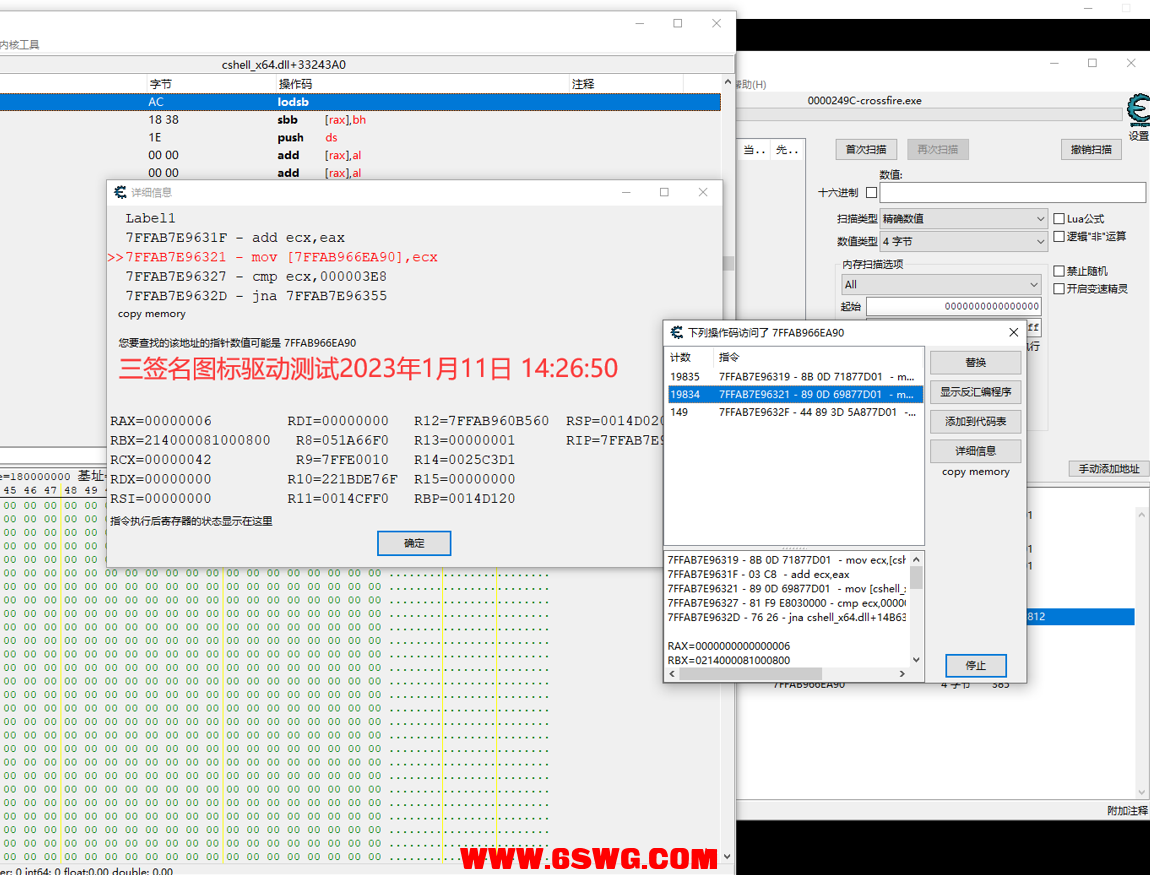
Task: Open the memory region All dropdown
Action: tap(941, 285)
